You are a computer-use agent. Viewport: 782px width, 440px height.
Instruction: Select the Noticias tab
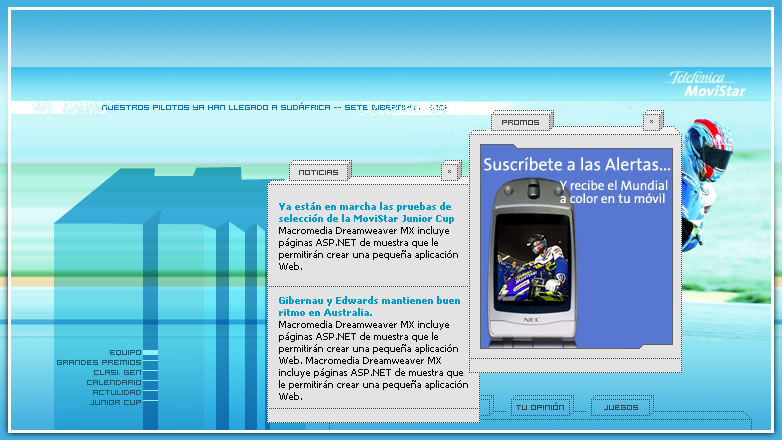point(319,172)
